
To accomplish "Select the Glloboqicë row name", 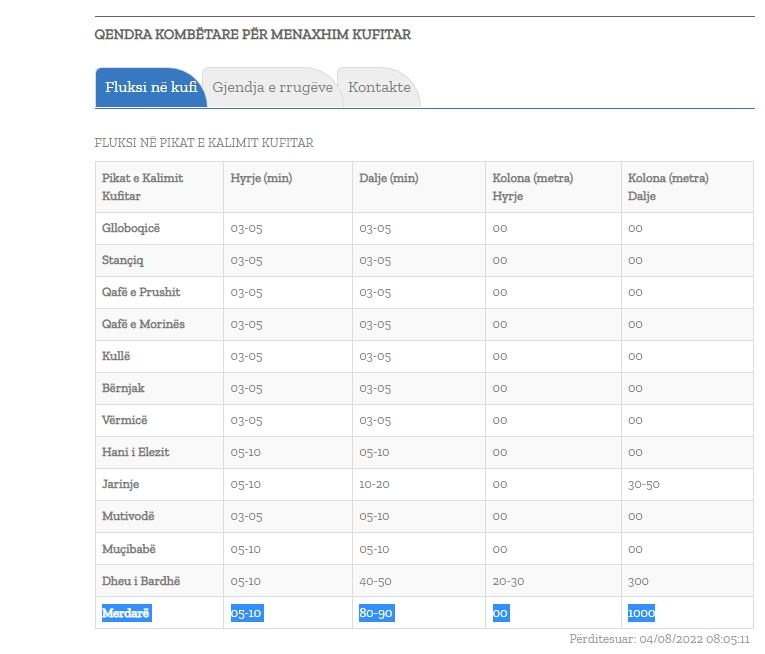I will click(131, 229).
